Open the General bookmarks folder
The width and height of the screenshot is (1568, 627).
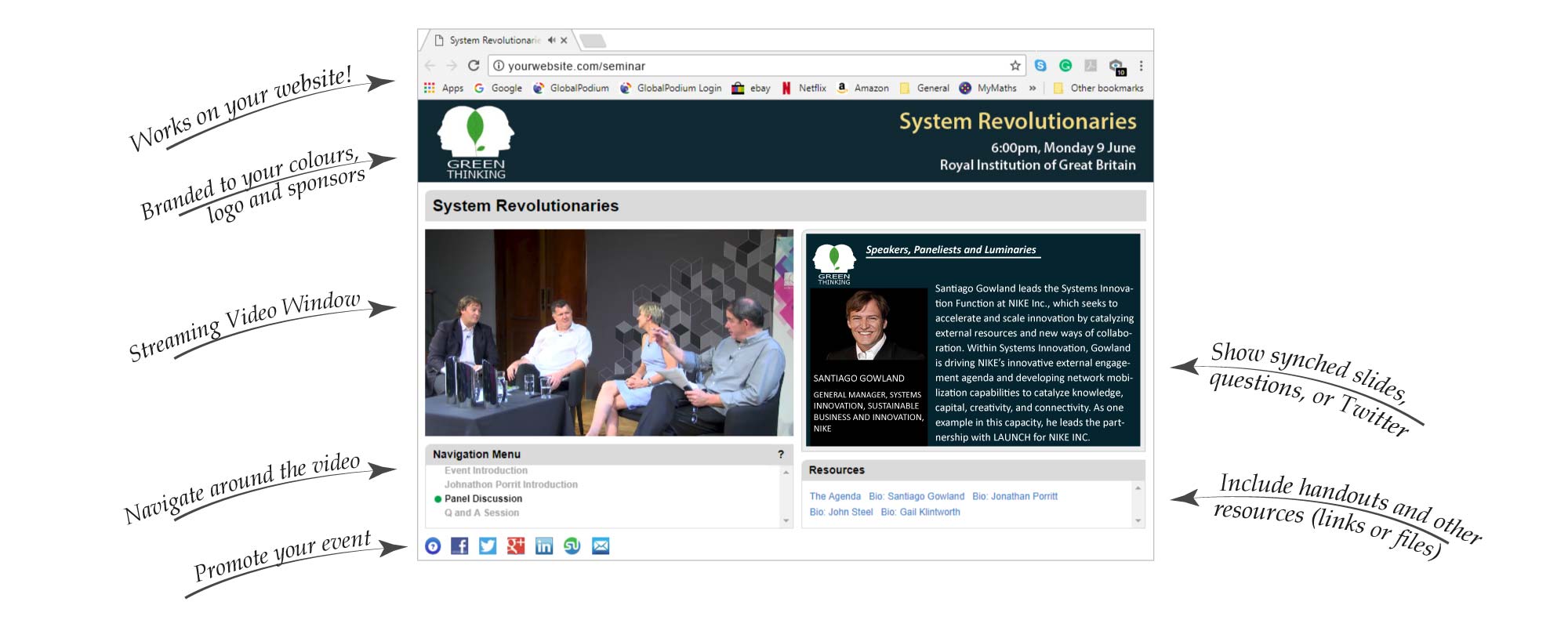tap(924, 88)
